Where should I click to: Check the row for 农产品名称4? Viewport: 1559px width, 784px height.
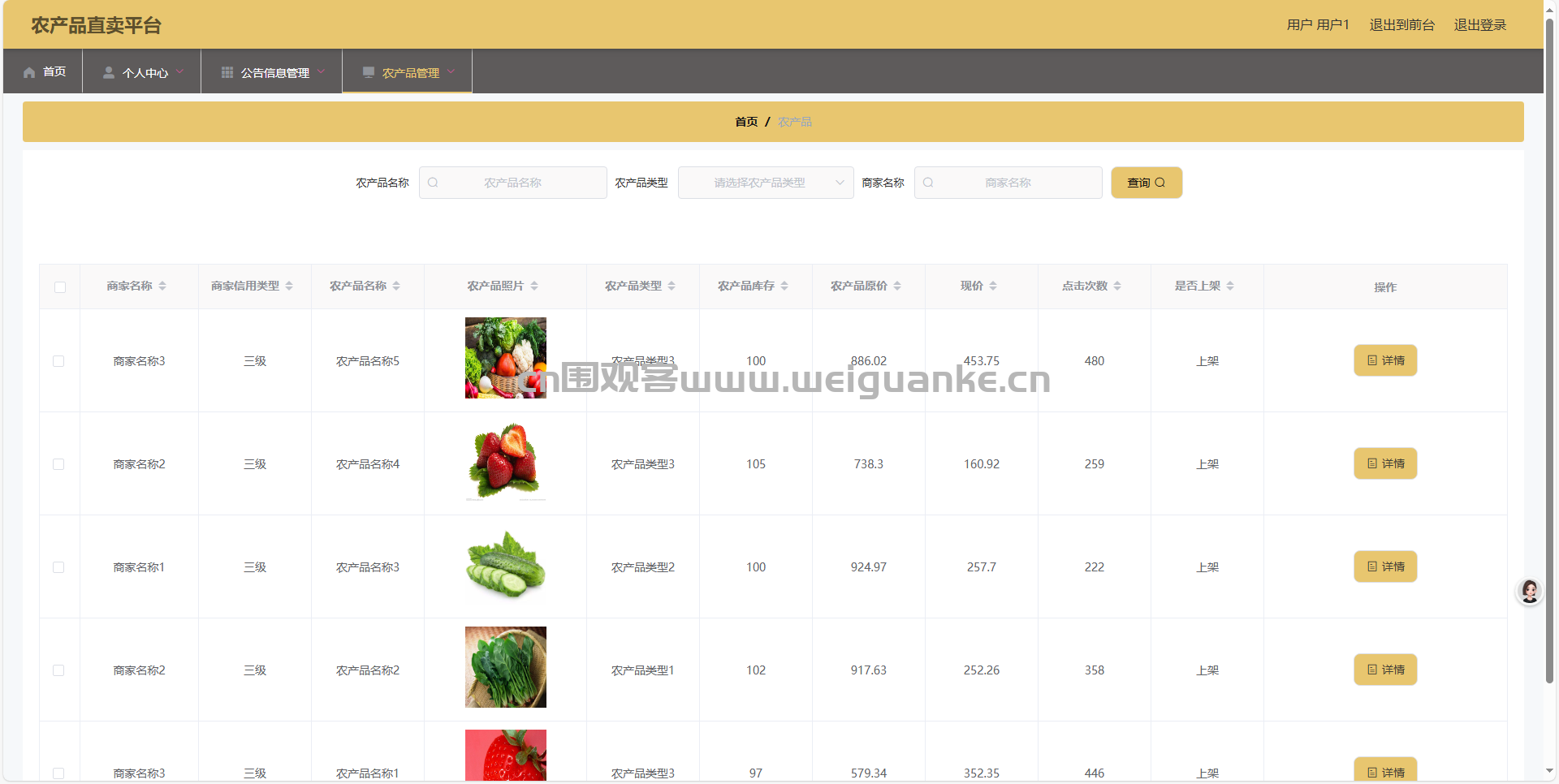click(x=58, y=464)
